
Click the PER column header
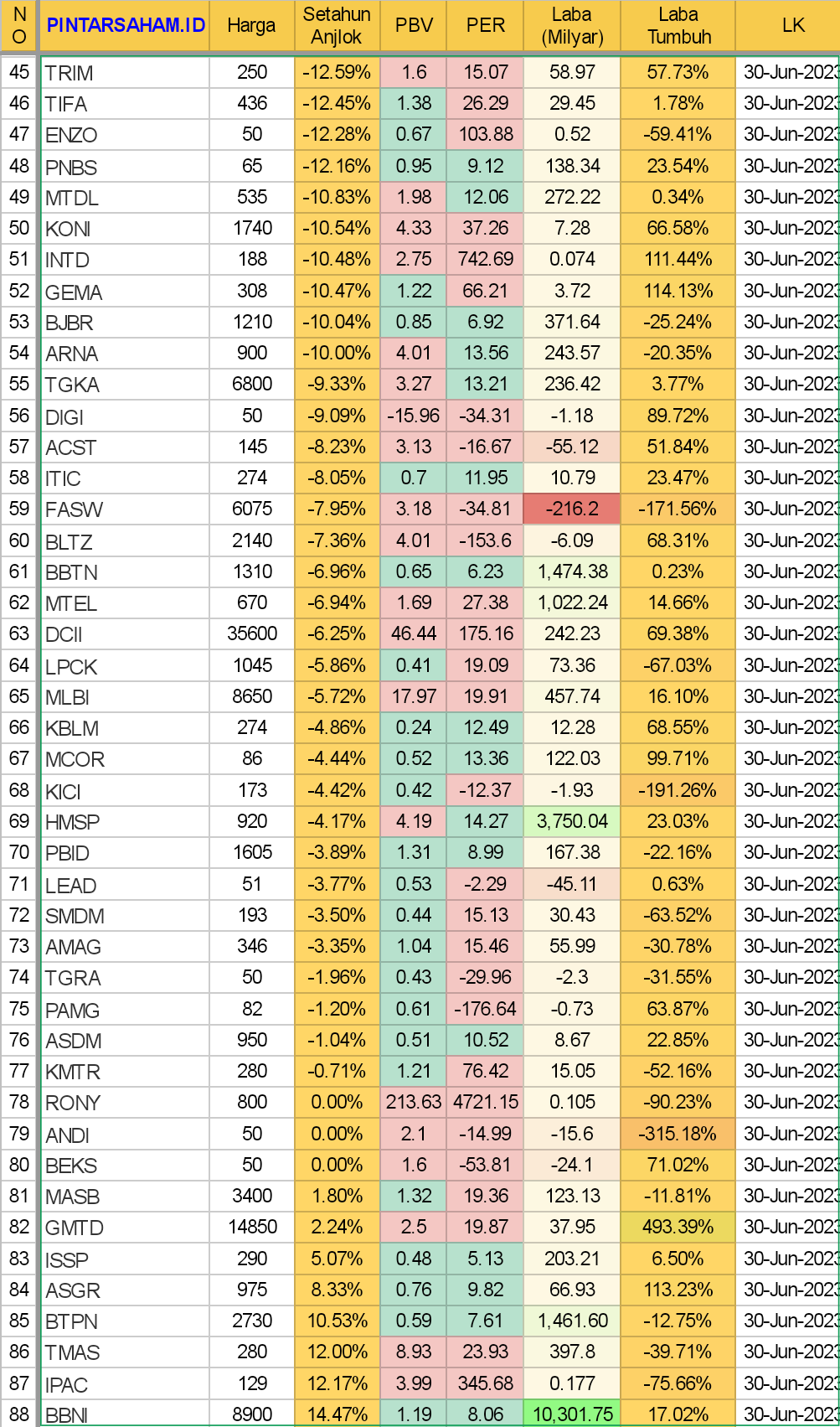486,25
